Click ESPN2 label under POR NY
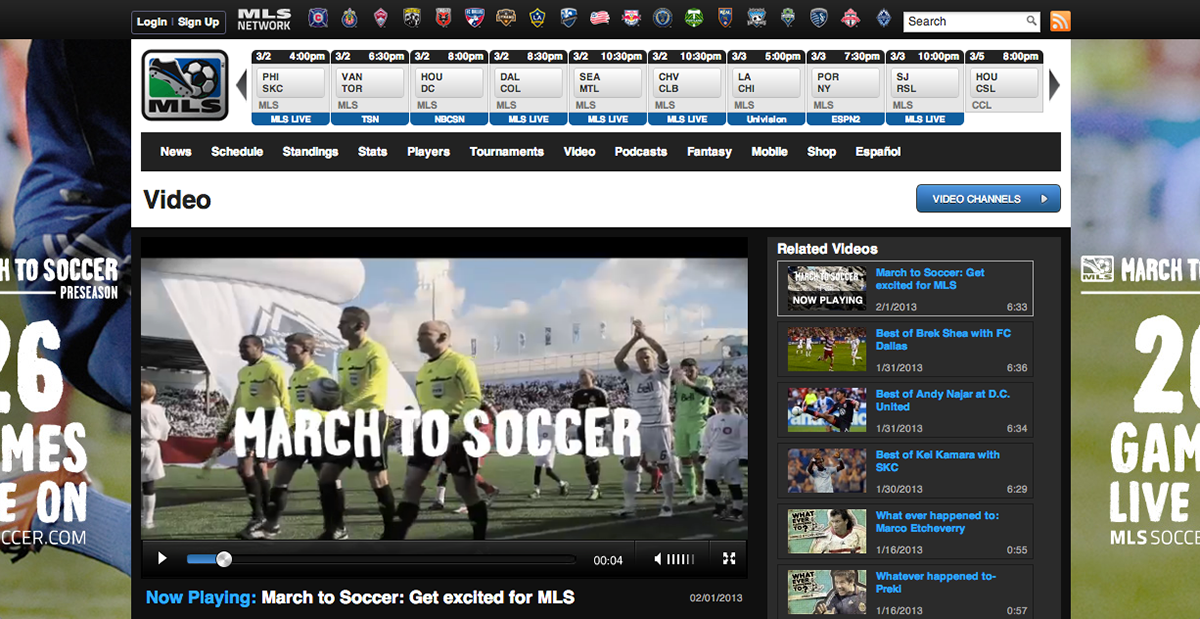 pos(845,119)
